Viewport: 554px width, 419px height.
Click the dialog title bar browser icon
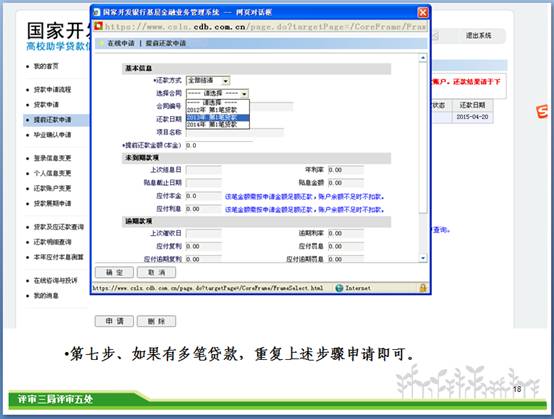tap(96, 12)
